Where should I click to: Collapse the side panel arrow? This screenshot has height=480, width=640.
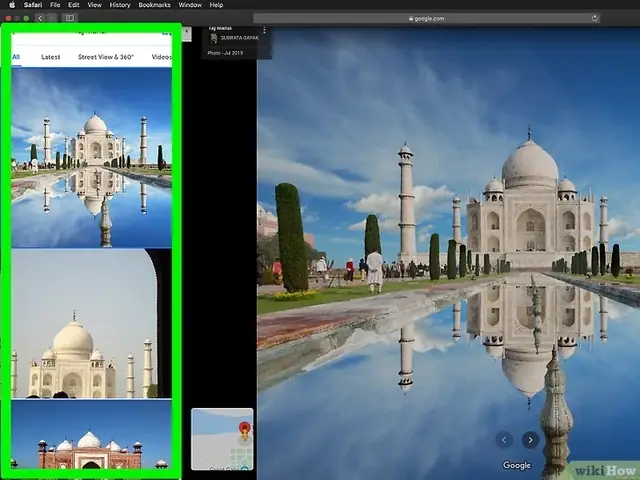click(187, 33)
